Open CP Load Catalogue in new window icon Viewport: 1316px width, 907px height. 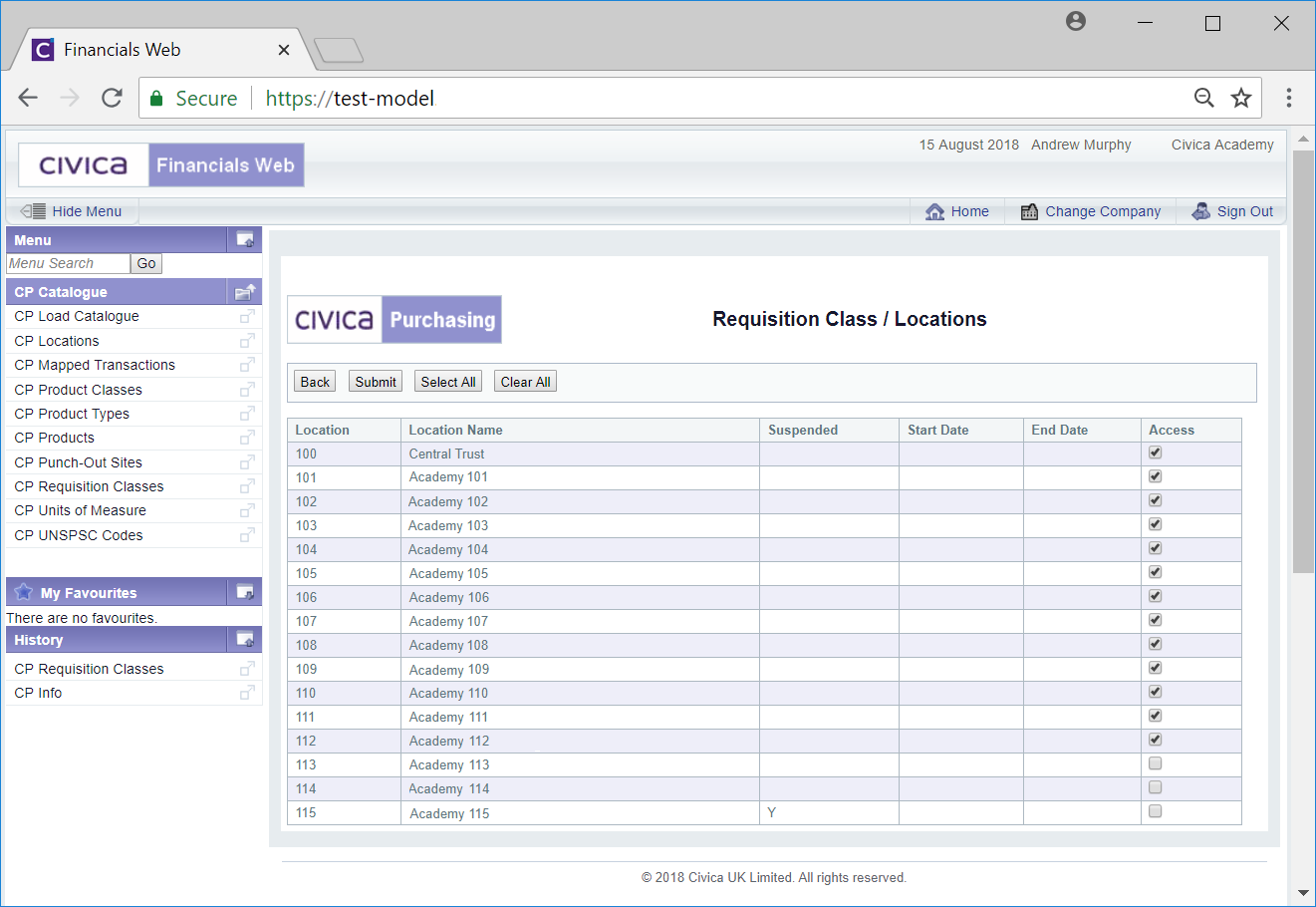pyautogui.click(x=247, y=316)
